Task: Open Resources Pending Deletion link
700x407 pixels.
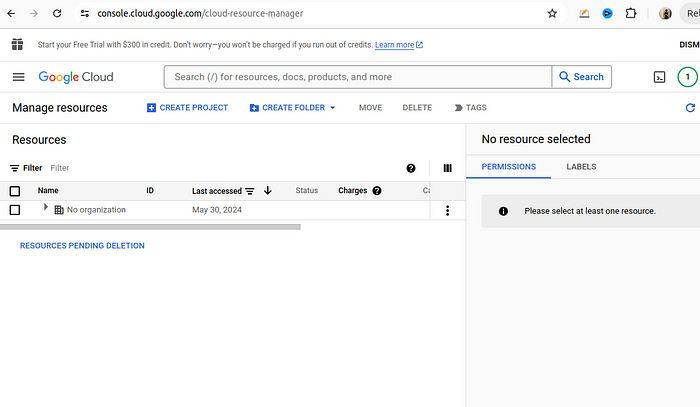Action: click(82, 245)
